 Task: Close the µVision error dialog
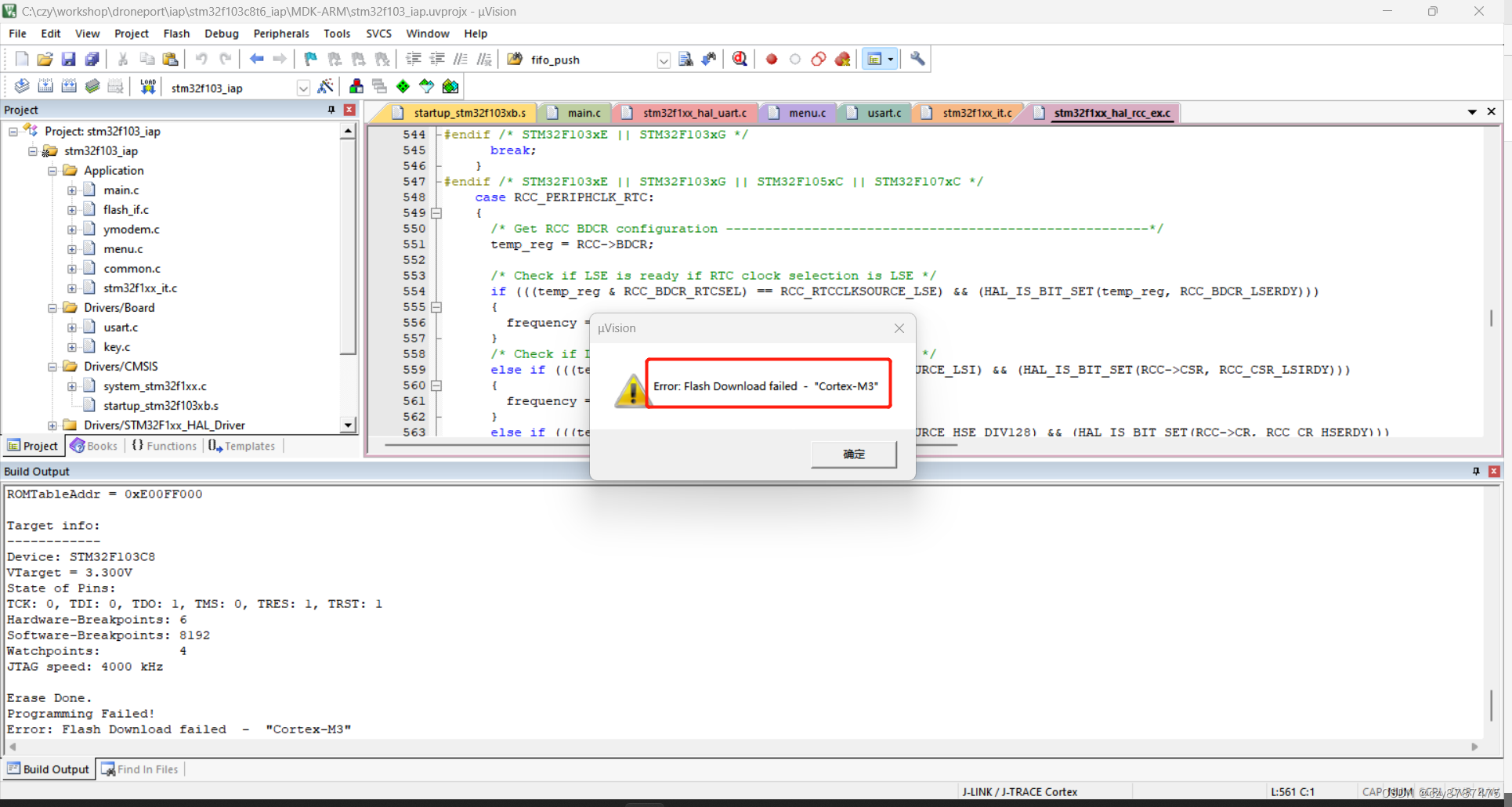899,328
